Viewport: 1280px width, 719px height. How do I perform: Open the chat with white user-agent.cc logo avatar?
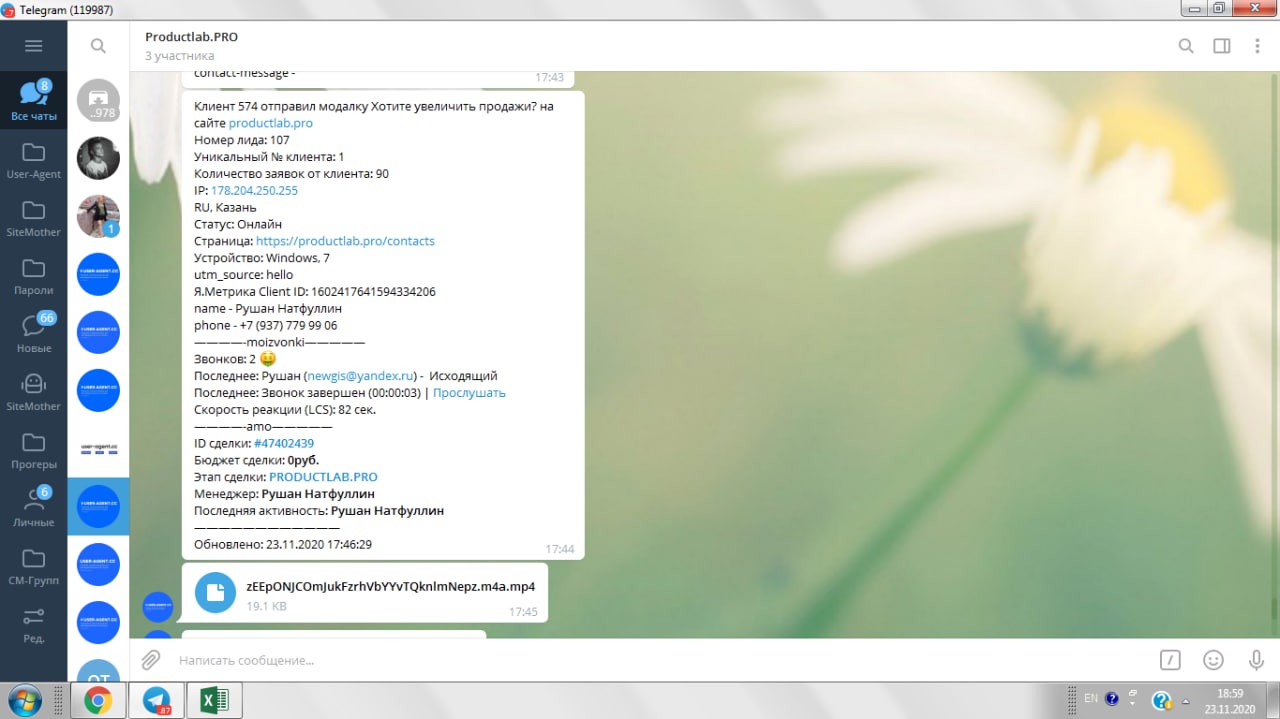coord(98,448)
